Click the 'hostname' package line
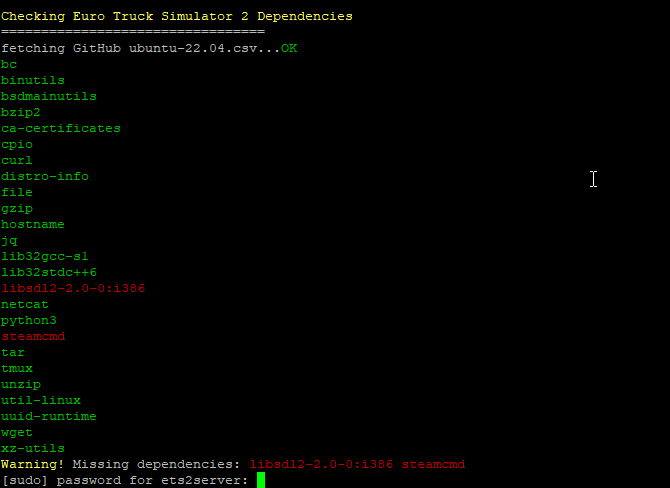This screenshot has width=670, height=488. (x=33, y=224)
